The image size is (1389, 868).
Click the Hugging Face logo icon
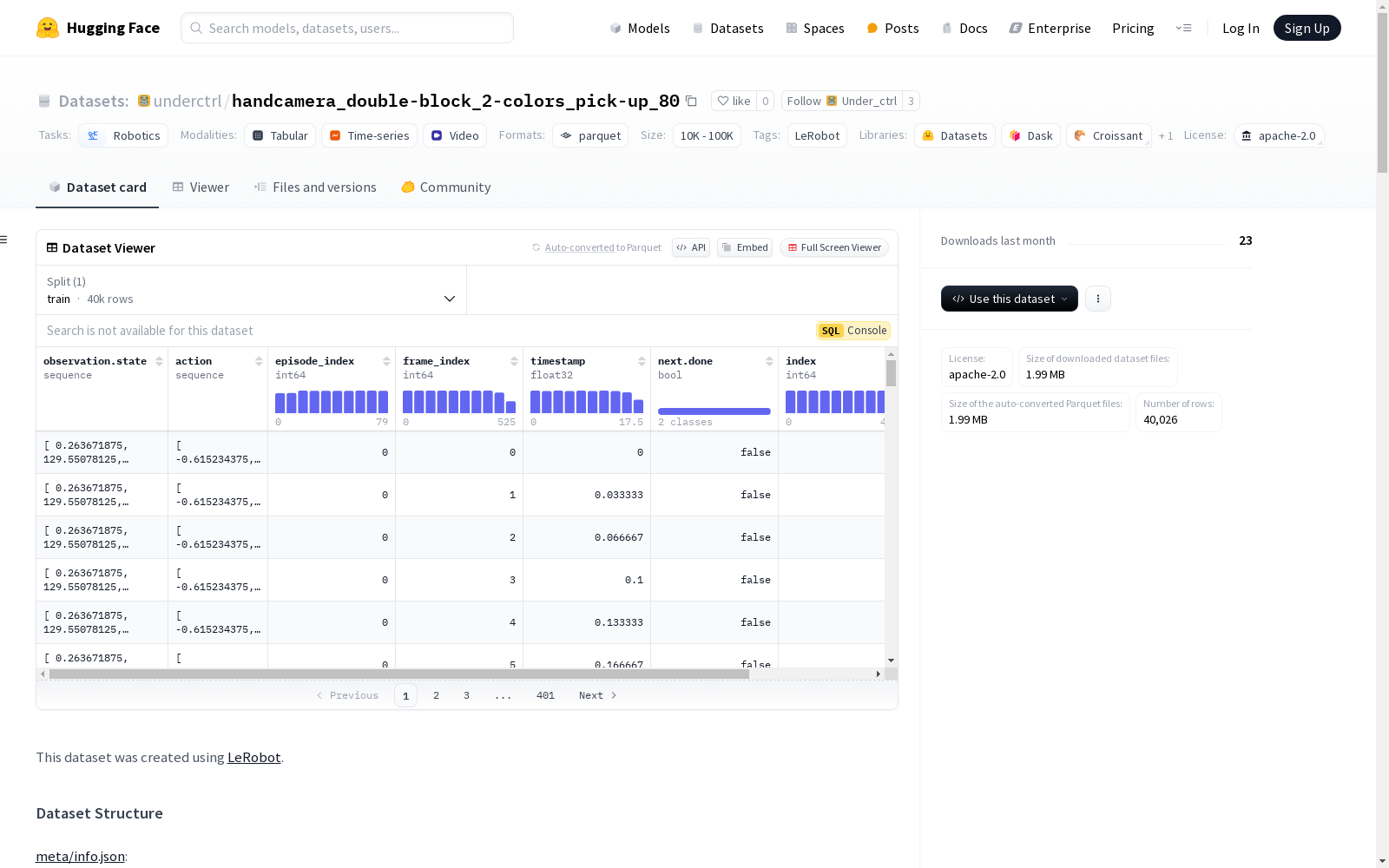pos(48,28)
